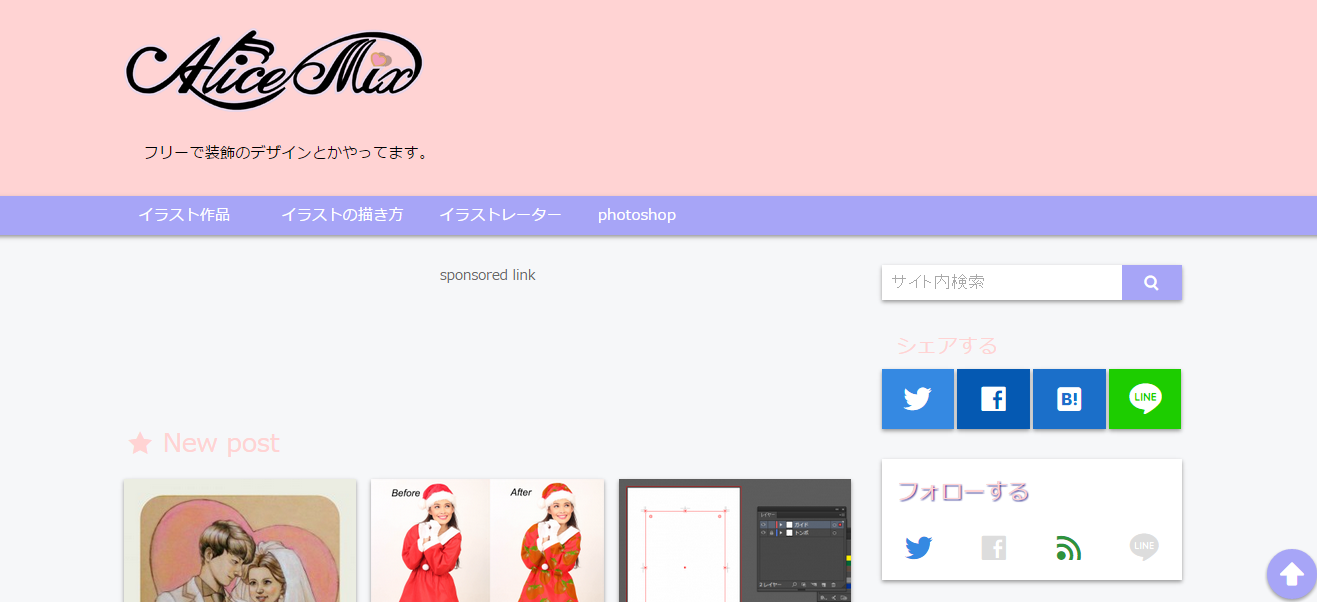The width and height of the screenshot is (1317, 602).
Task: Open the photoshop category
Action: [x=637, y=215]
